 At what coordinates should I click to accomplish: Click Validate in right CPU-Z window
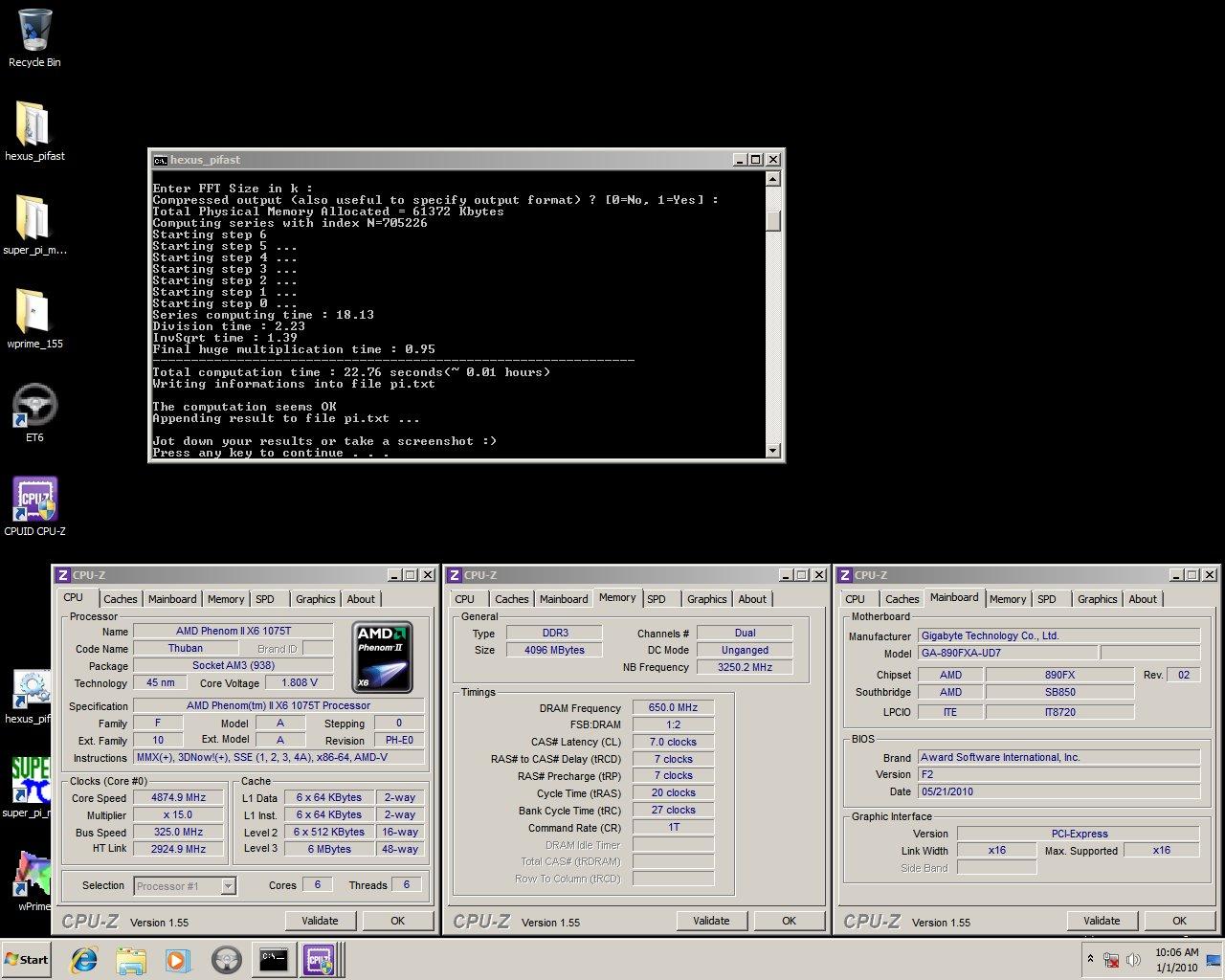tap(1102, 921)
